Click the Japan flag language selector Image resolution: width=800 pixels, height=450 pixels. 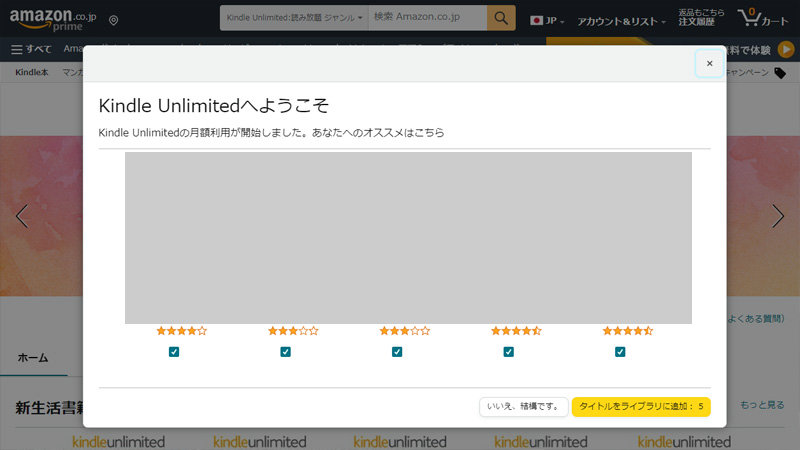(547, 21)
